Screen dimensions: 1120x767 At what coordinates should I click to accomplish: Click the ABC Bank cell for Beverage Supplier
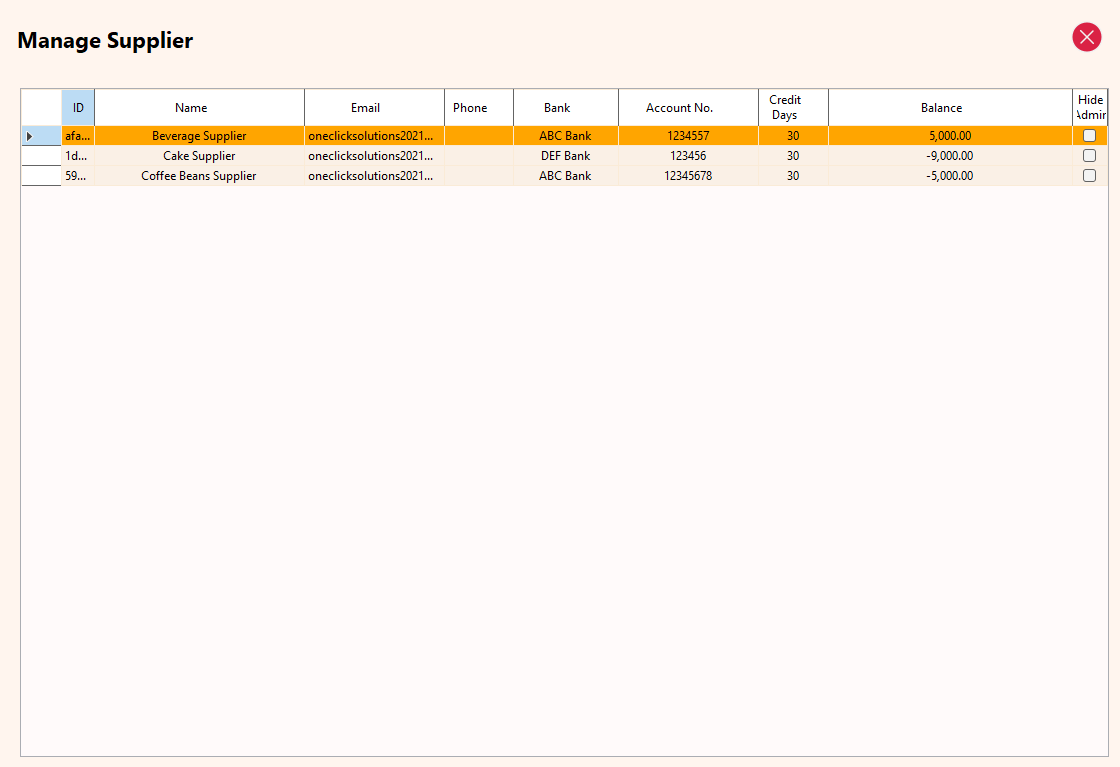point(566,136)
